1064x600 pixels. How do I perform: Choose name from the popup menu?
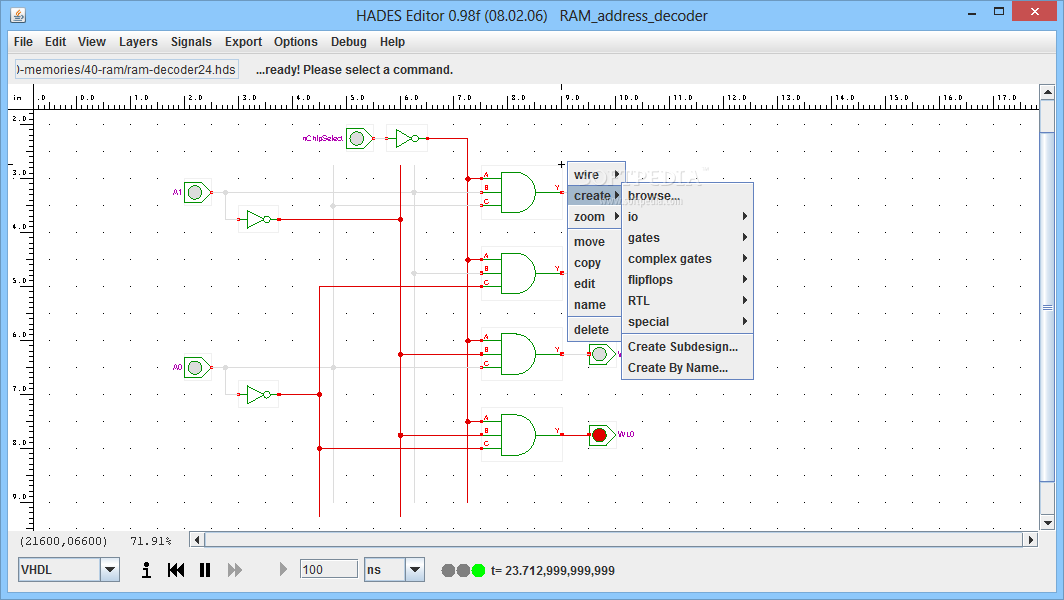tap(595, 305)
